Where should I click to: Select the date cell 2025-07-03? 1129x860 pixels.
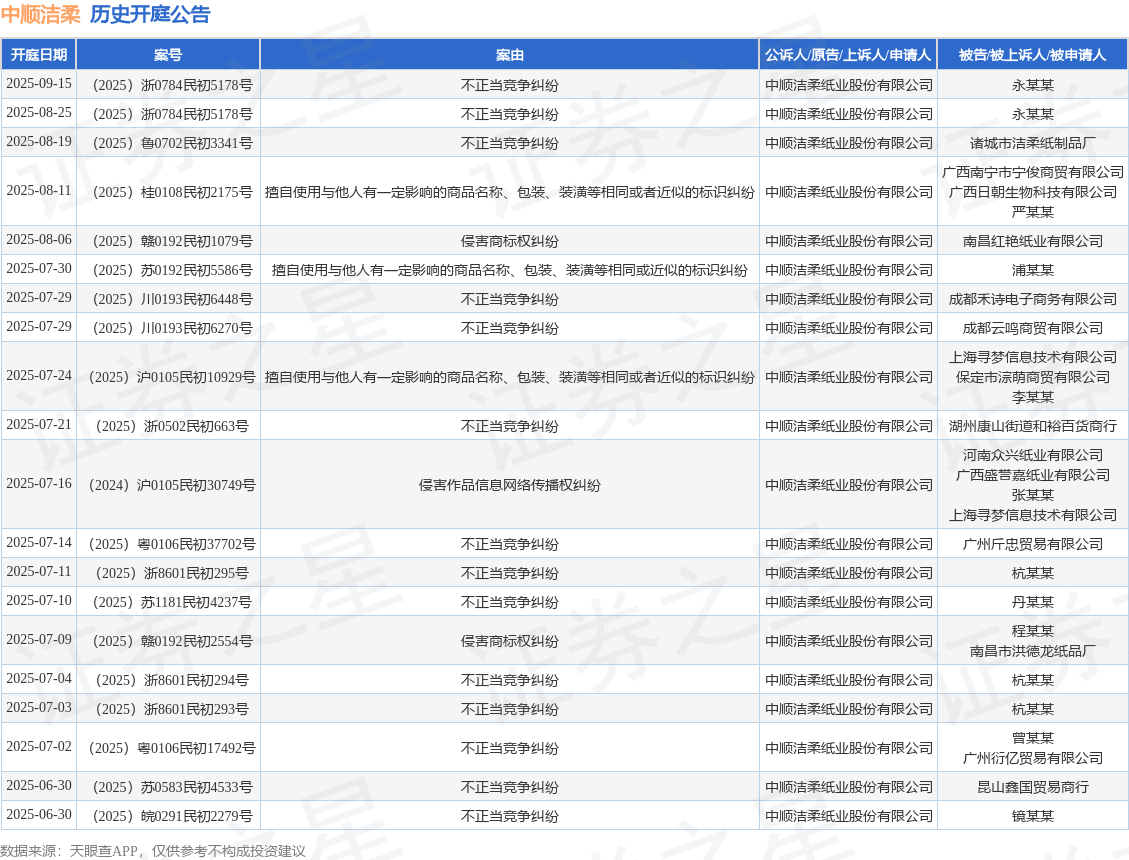[x=39, y=707]
